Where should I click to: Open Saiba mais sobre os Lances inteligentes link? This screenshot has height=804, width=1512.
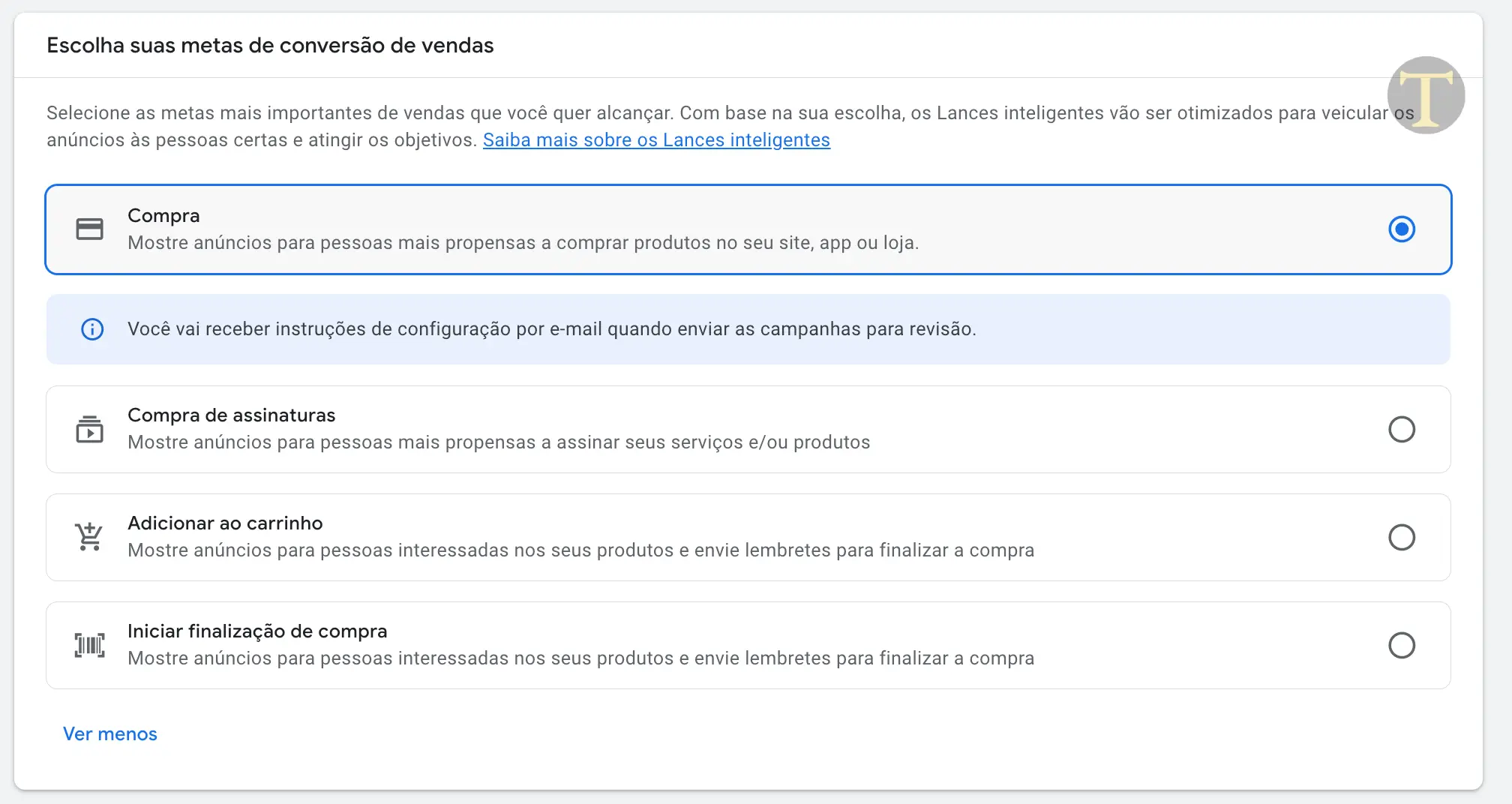click(x=656, y=140)
